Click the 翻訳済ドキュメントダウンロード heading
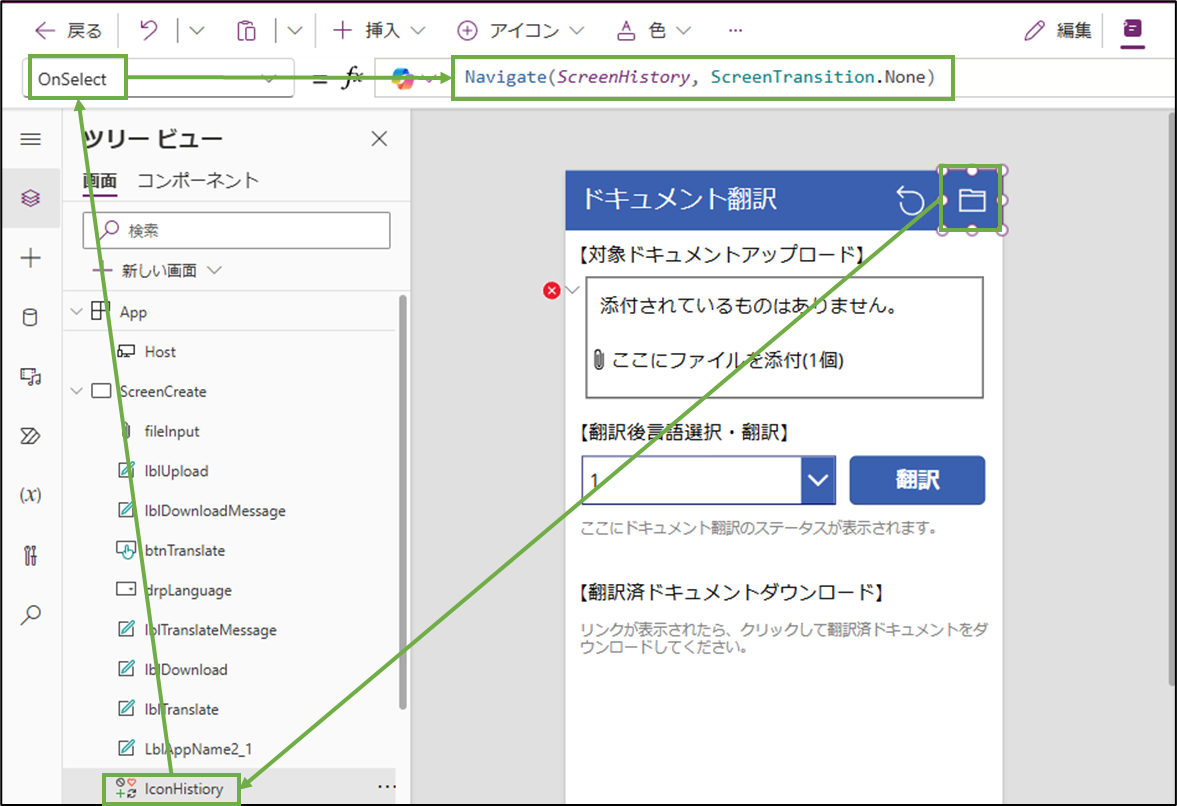This screenshot has height=806, width=1177. click(x=732, y=593)
